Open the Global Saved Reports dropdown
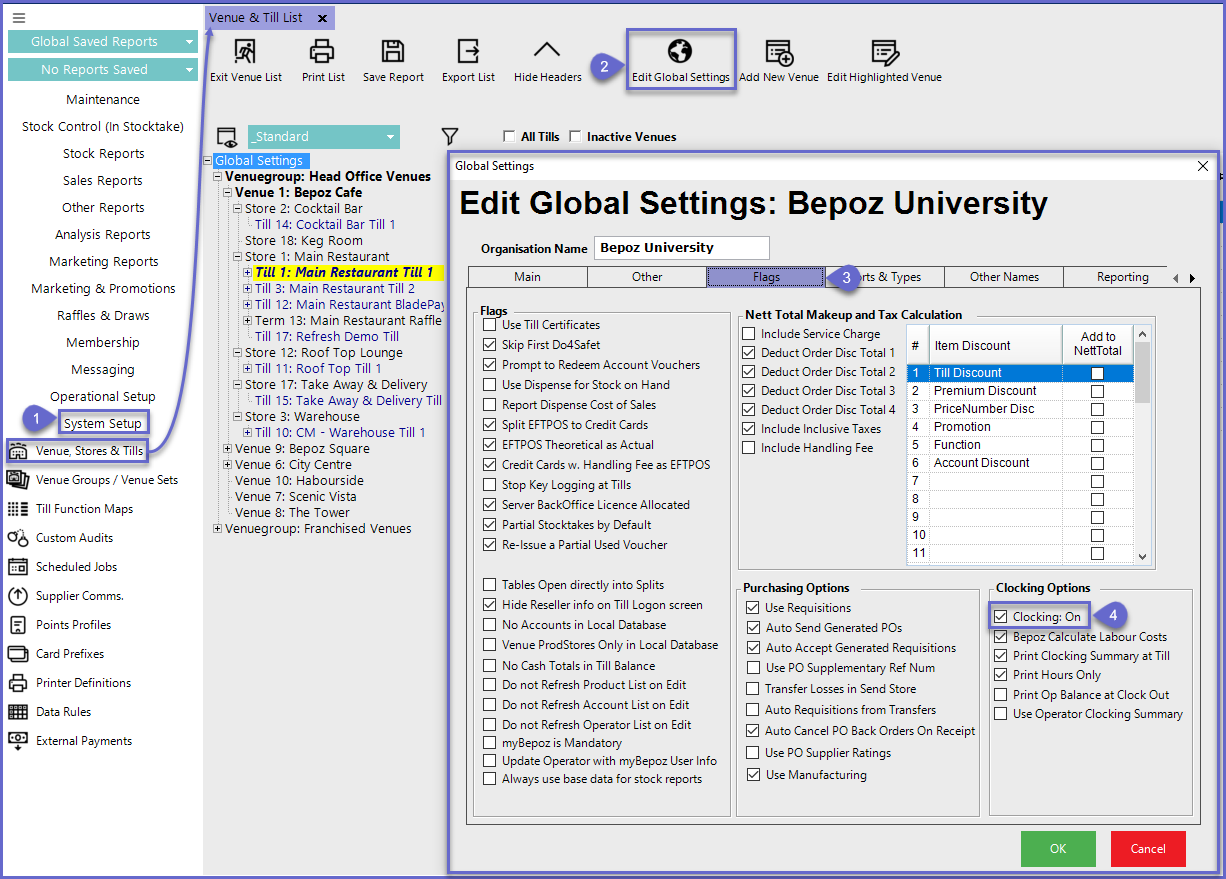Screen dimensions: 1226x879 [103, 42]
